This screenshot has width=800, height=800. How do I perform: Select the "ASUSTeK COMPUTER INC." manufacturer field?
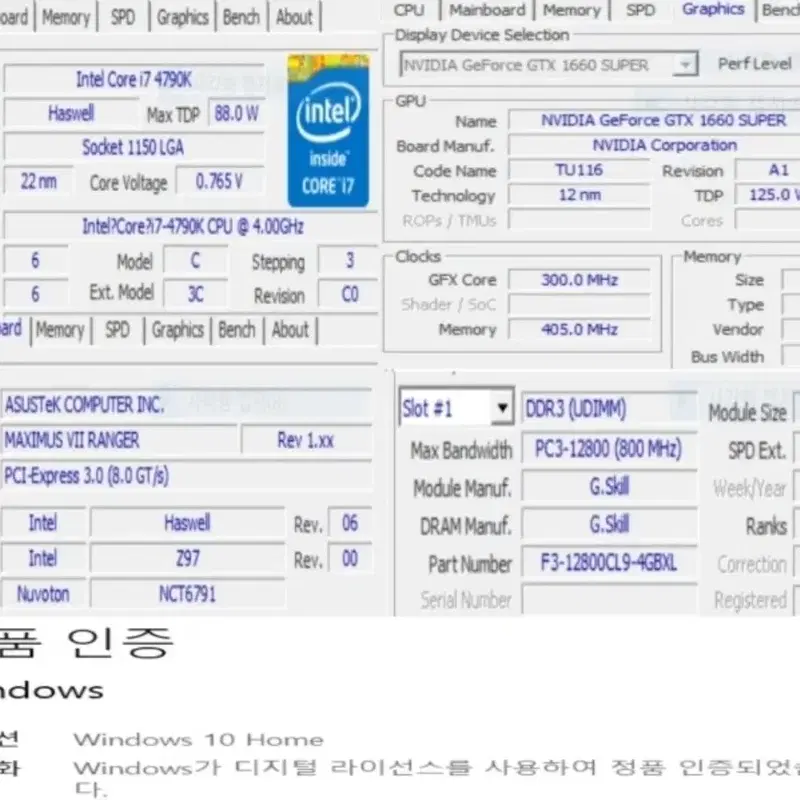click(187, 405)
